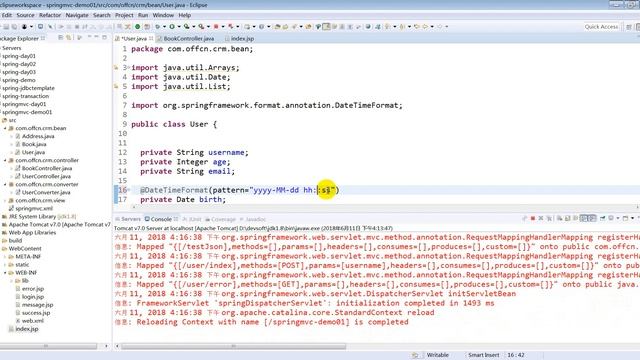The width and height of the screenshot is (640, 360).
Task: Open the Edit menu
Action: point(7,15)
